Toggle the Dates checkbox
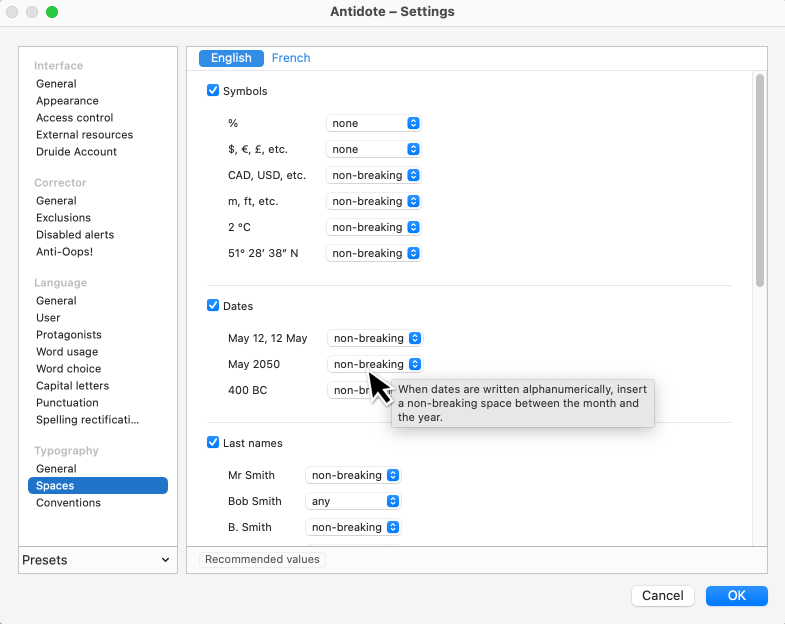 click(x=213, y=306)
